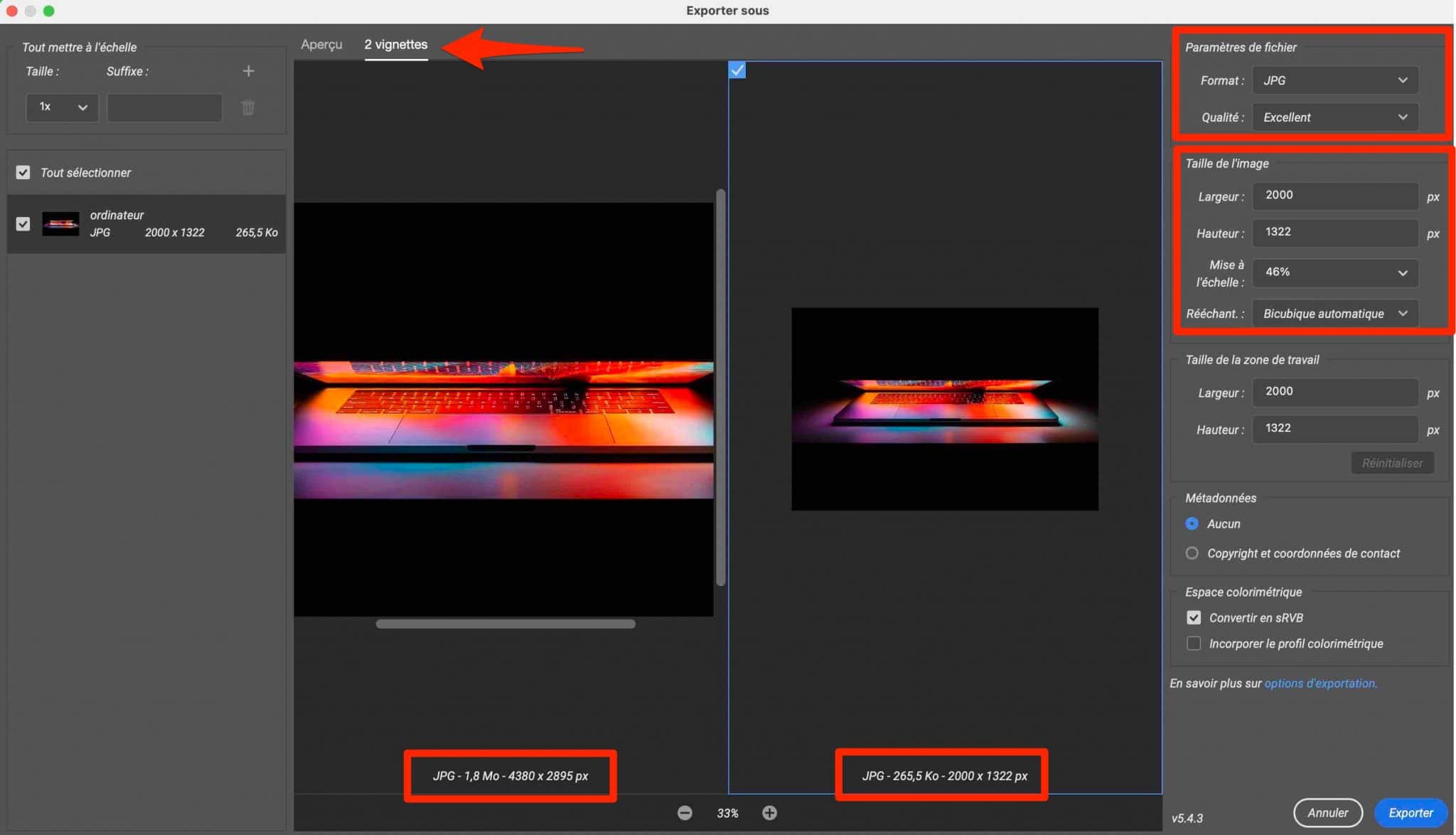Viewport: 1456px width, 835px height.
Task: Select Copyright et coordonnées de contact radio
Action: tap(1192, 553)
